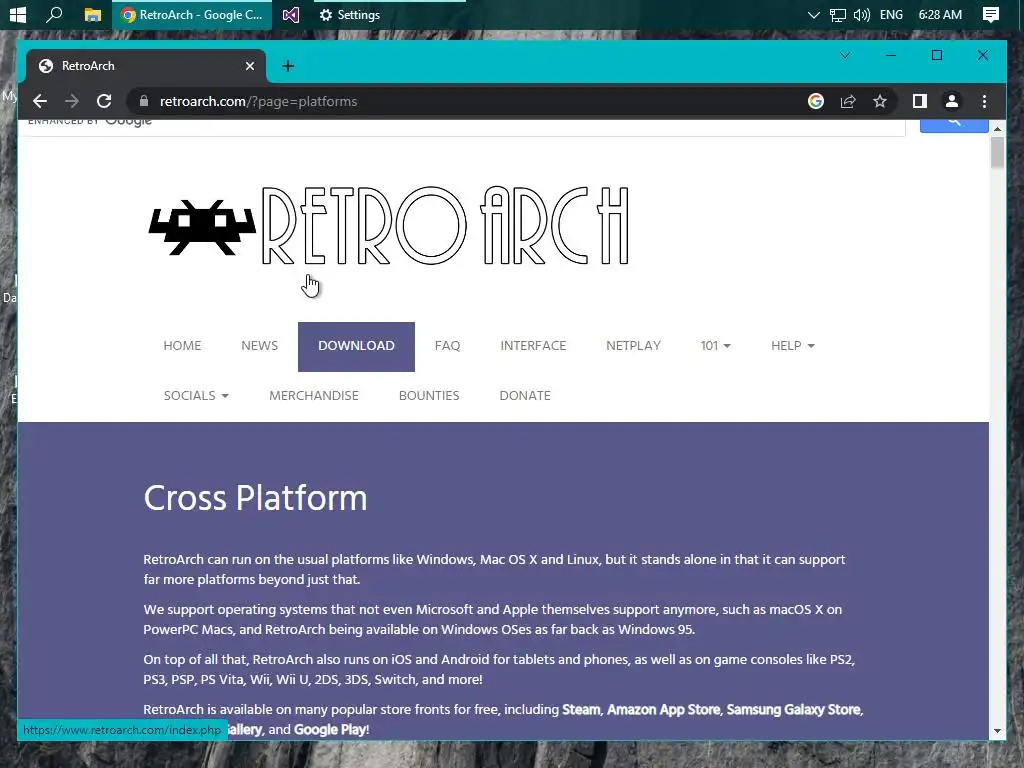Image resolution: width=1024 pixels, height=768 pixels.
Task: Open the NETPLAY page
Action: (x=633, y=346)
